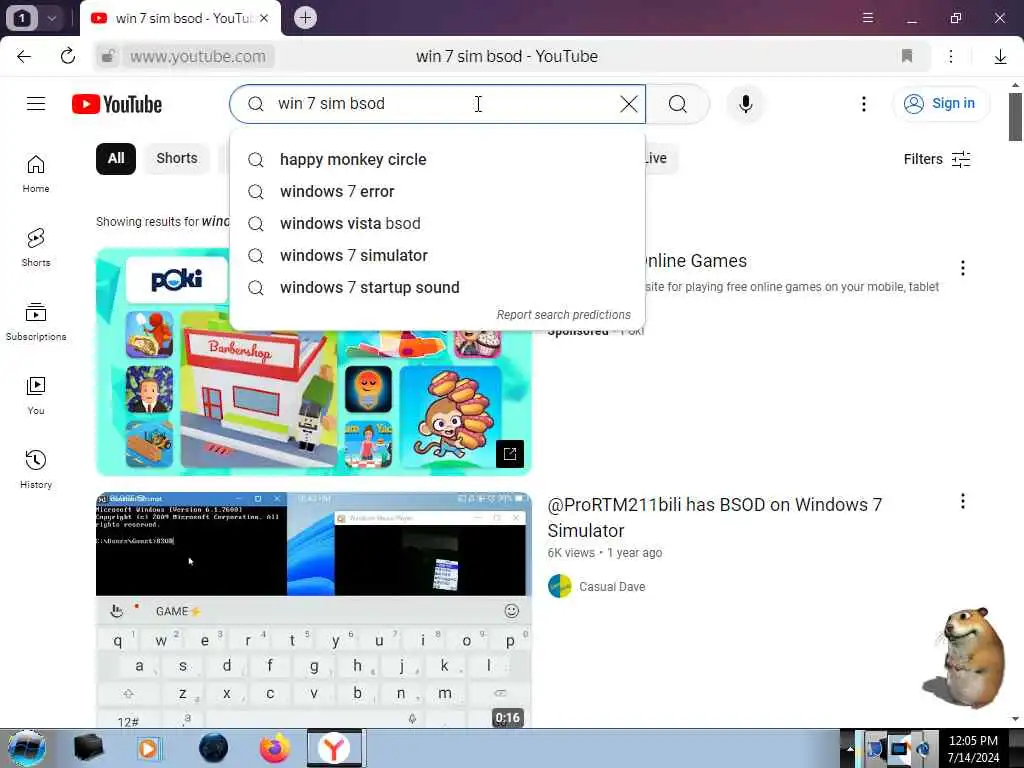Open History in the sidebar
The height and width of the screenshot is (768, 1024).
coord(36,470)
